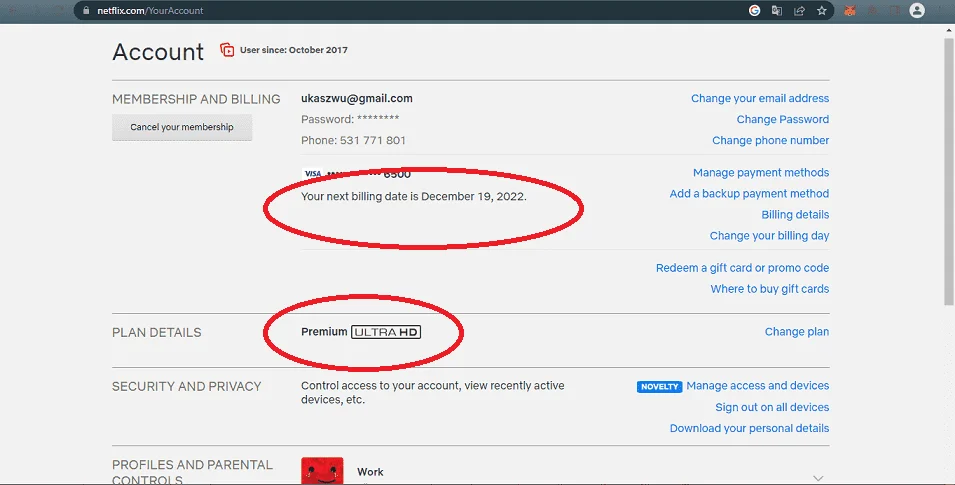Open the translate page icon

(777, 10)
